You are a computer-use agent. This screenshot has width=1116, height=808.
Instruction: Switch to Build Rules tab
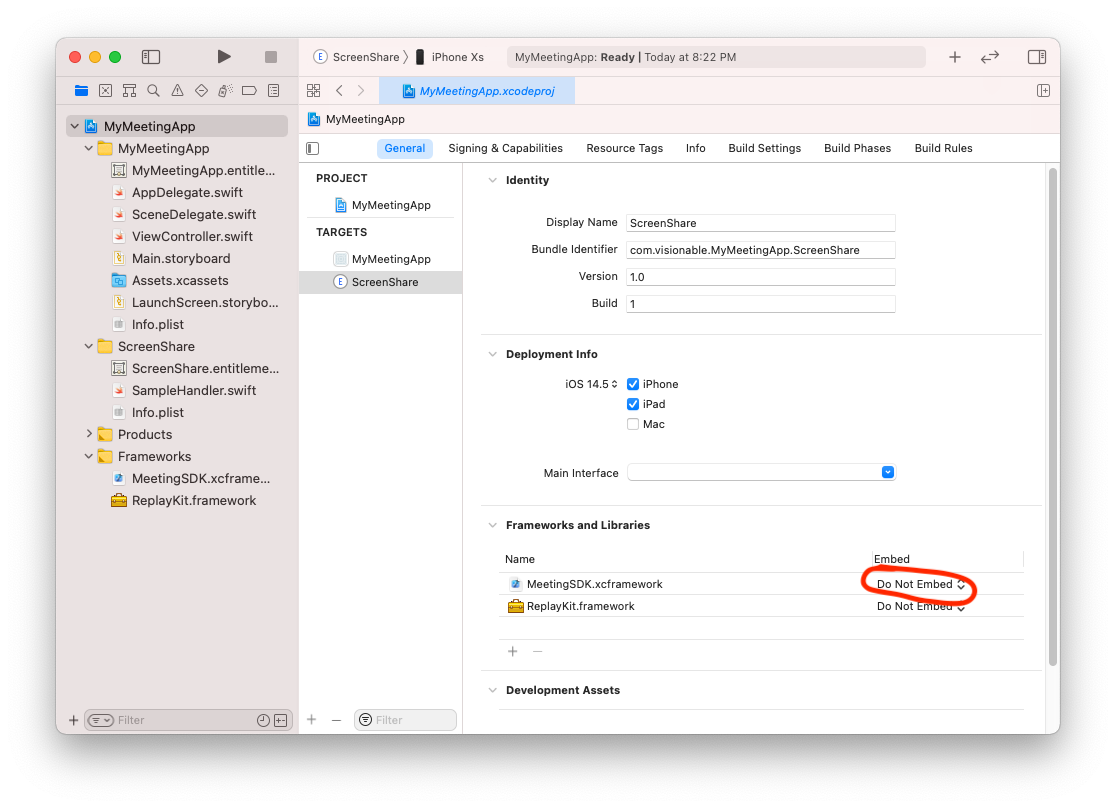pyautogui.click(x=943, y=148)
